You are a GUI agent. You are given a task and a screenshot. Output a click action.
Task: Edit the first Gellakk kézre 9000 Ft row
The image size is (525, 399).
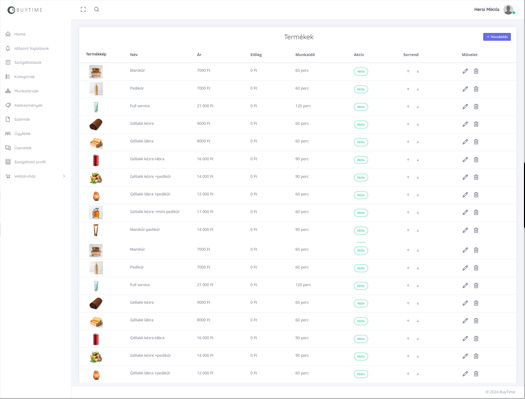coord(465,124)
